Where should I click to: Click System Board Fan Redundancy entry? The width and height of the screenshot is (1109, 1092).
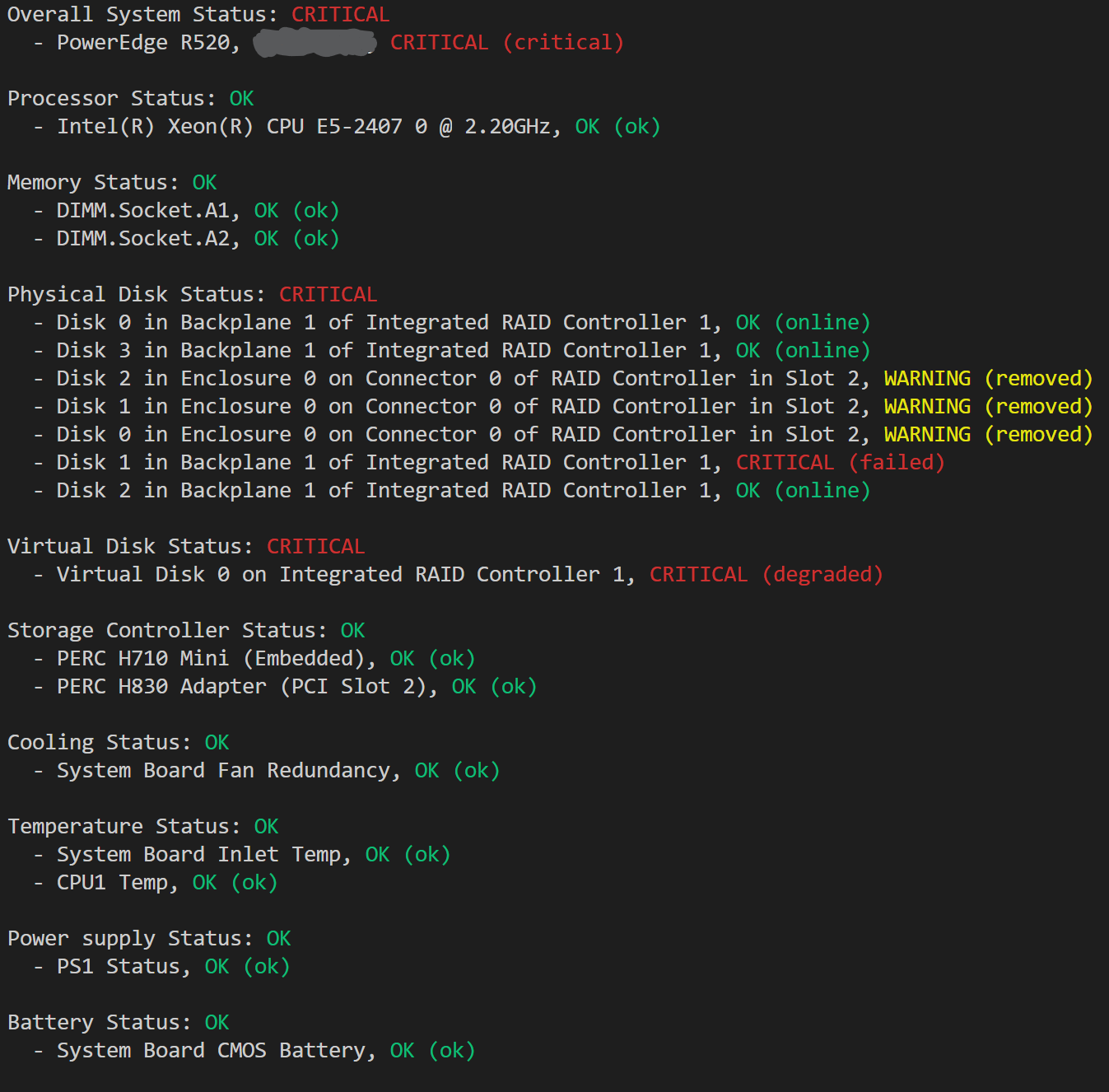266,771
